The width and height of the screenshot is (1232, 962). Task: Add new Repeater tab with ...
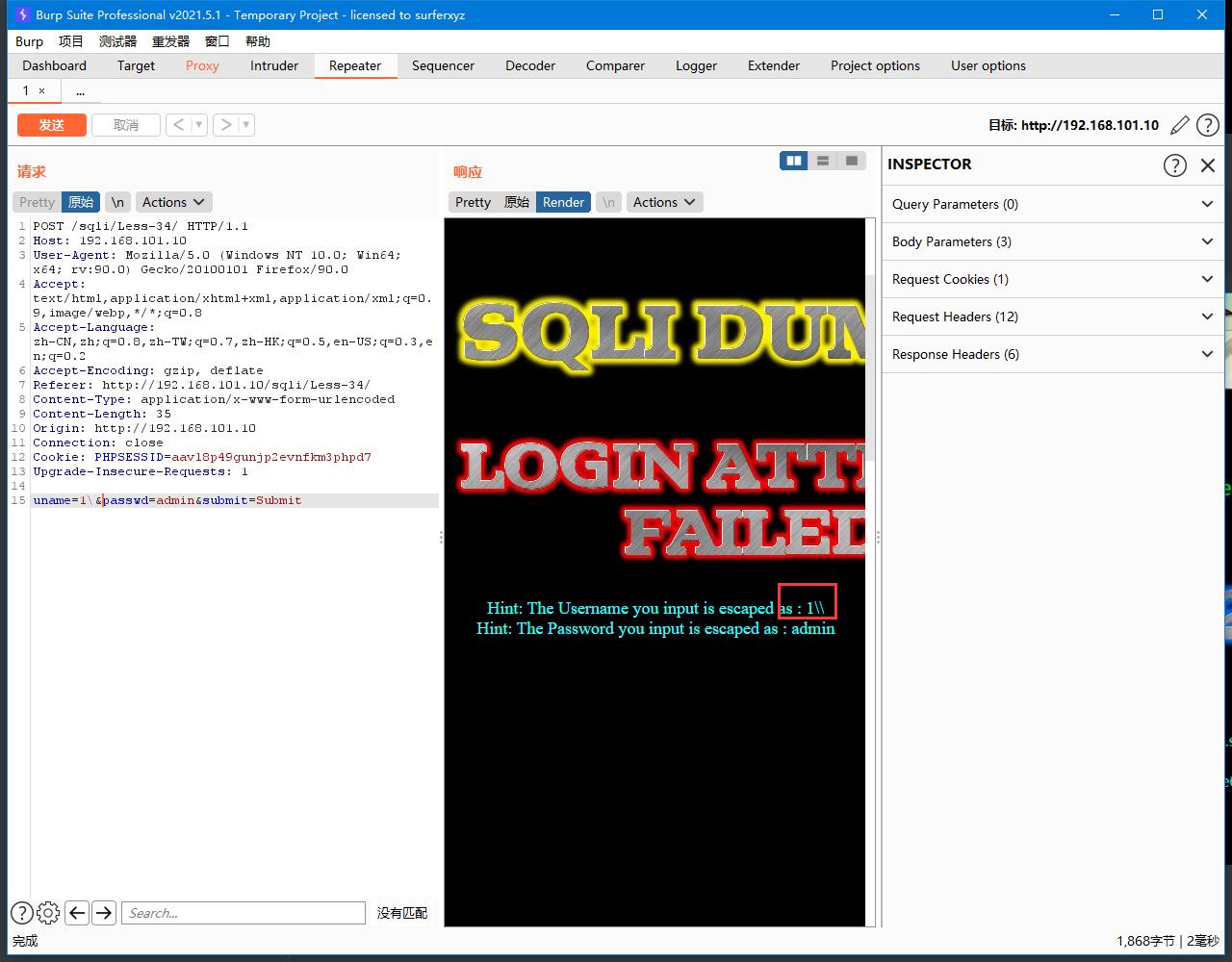click(x=80, y=91)
